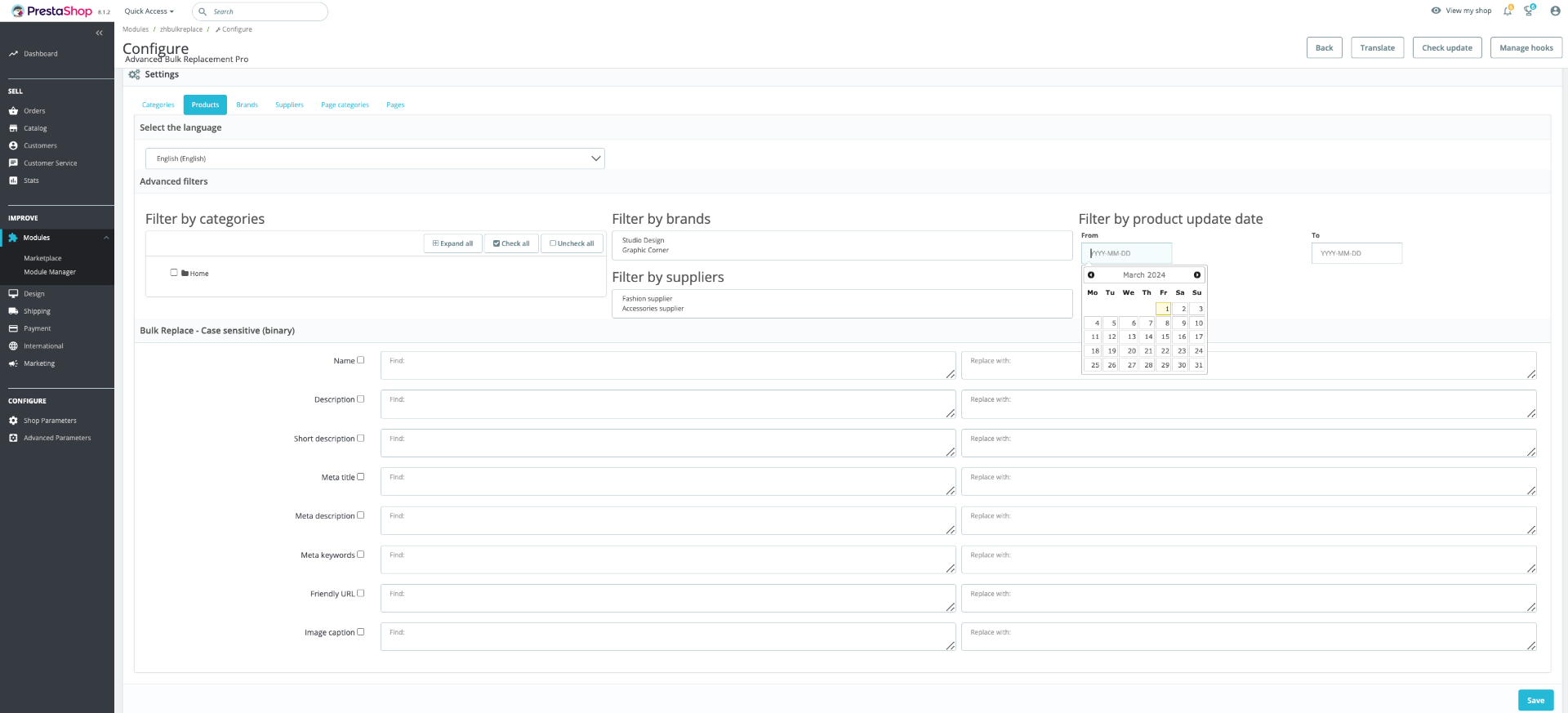Click the Check update button
Screen dimensions: 1568x713
click(1447, 47)
